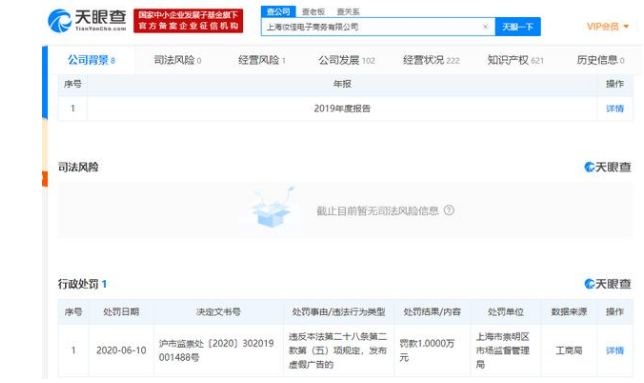Open 详情 for the administrative penalty row
This screenshot has width=644, height=383.
click(x=615, y=350)
